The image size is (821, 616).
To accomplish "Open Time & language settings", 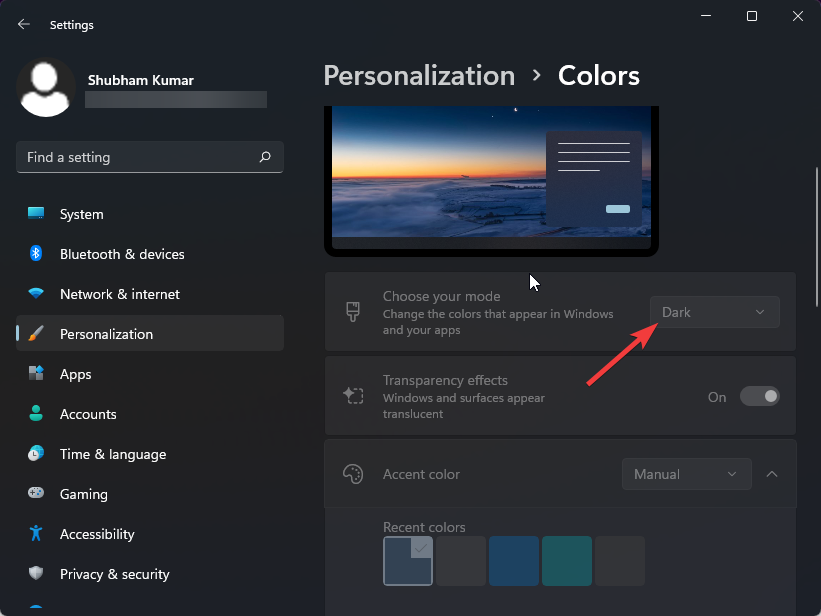I will click(x=150, y=454).
